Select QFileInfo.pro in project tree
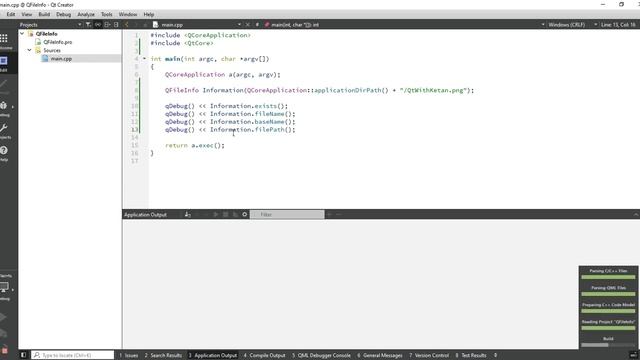This screenshot has width=640, height=360. 58,42
